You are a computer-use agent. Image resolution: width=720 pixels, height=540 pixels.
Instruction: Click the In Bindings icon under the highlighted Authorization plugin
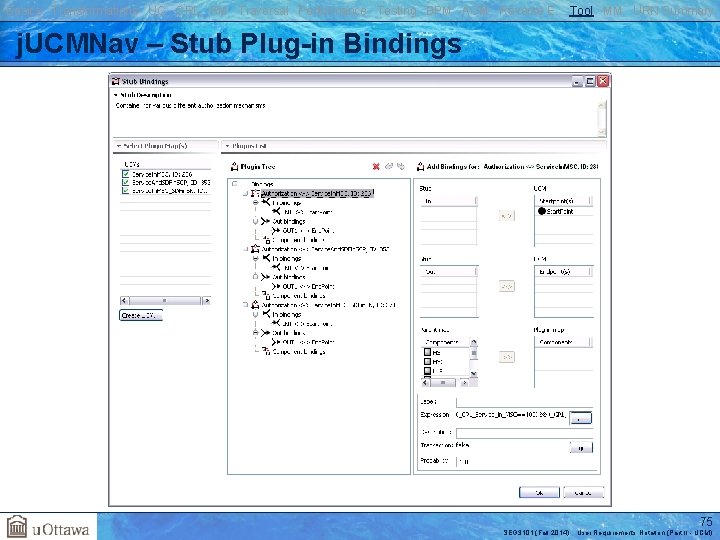click(x=266, y=202)
